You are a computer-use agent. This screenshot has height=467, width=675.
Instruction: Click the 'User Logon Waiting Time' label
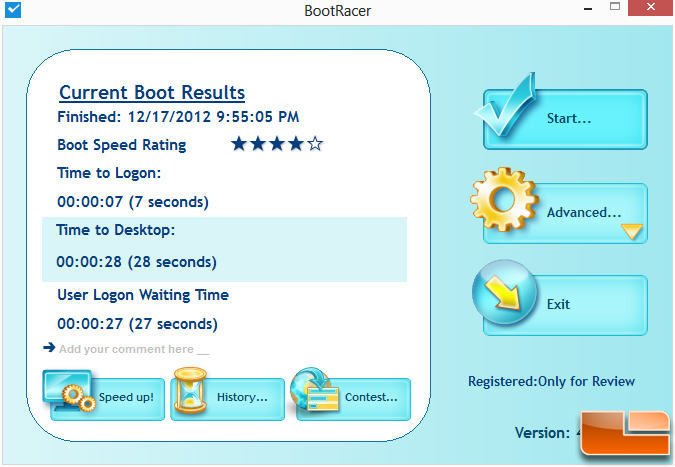pyautogui.click(x=143, y=295)
